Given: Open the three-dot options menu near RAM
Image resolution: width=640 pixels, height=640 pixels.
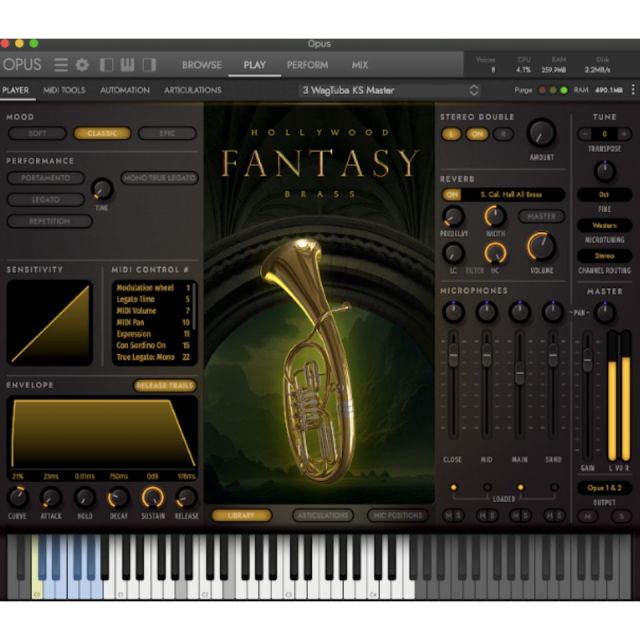Looking at the screenshot, I should click(x=633, y=90).
